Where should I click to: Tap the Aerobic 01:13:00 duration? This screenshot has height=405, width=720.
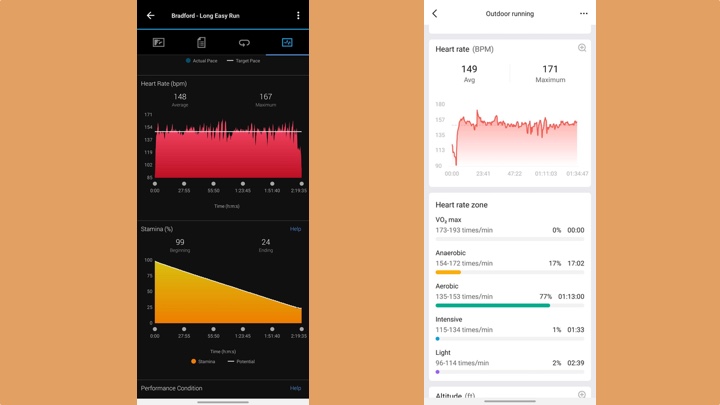coord(571,296)
